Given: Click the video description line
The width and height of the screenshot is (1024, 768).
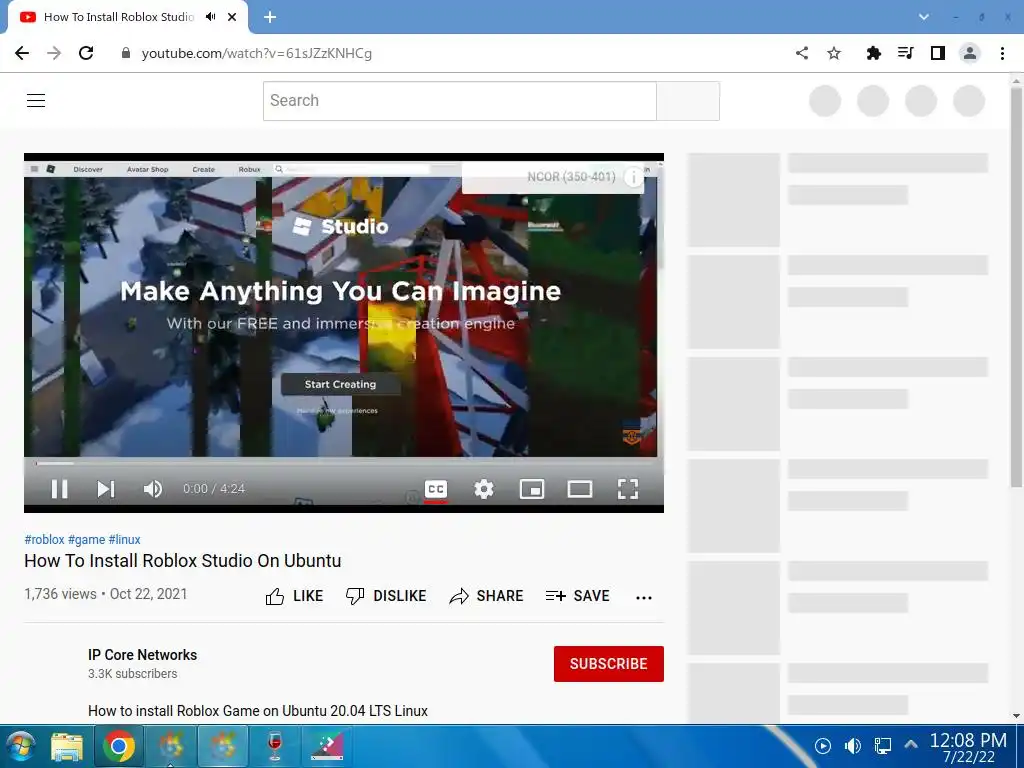Looking at the screenshot, I should pyautogui.click(x=258, y=711).
